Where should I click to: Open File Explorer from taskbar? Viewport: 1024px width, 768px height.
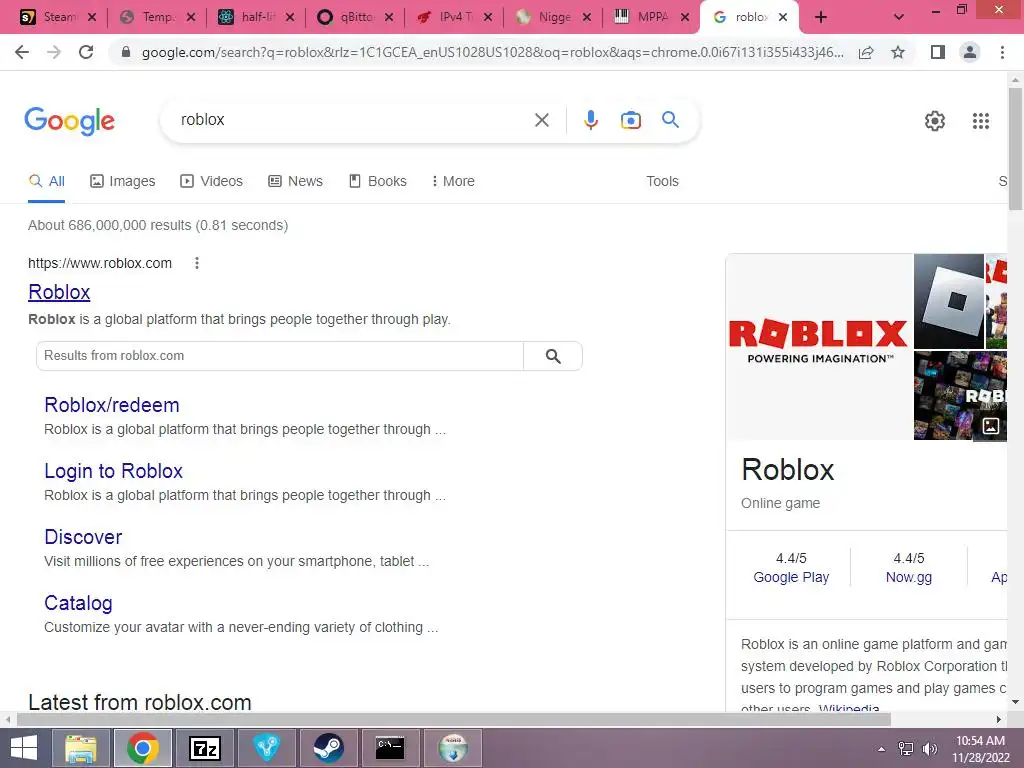[82, 748]
